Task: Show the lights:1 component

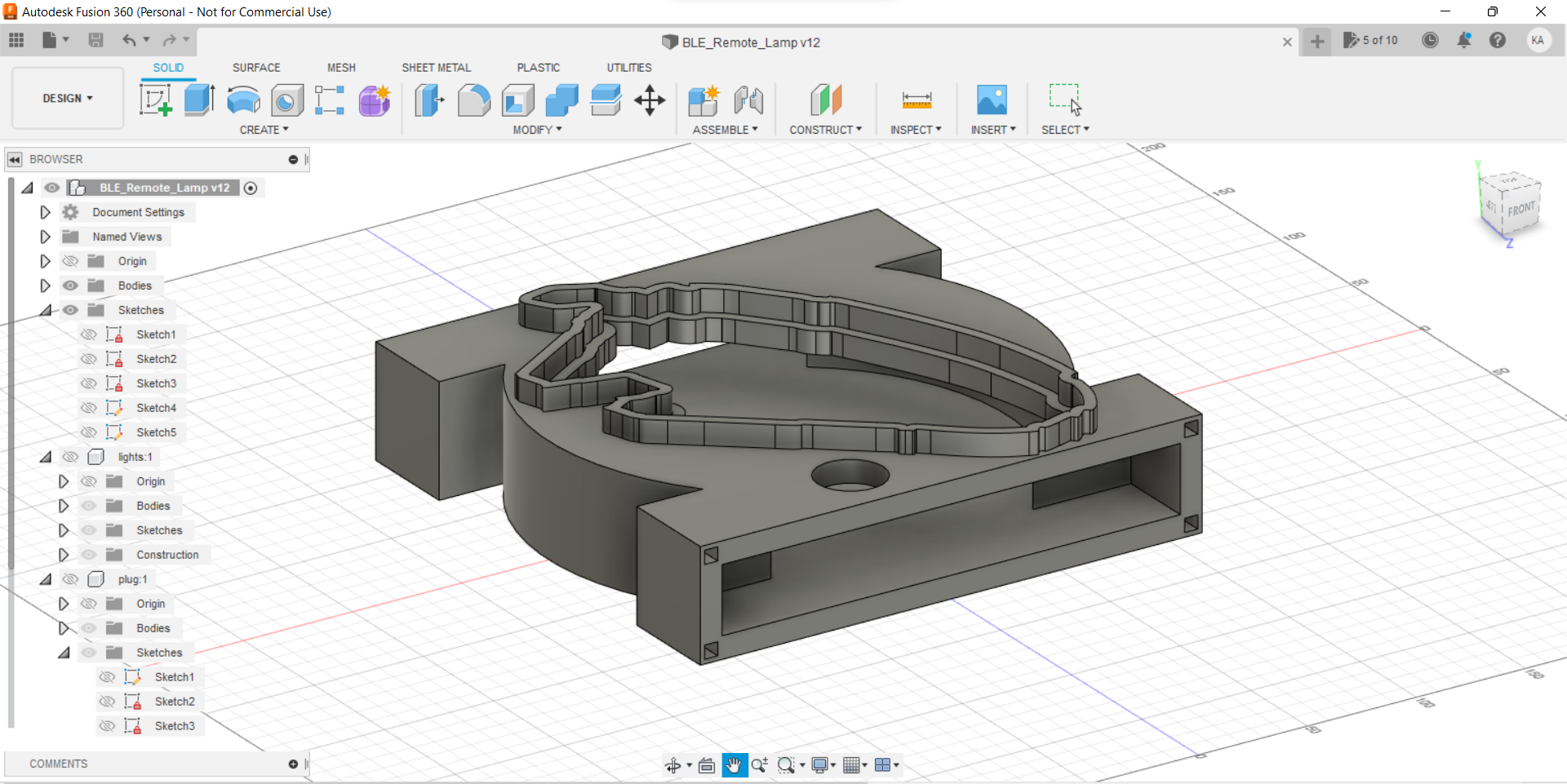Action: click(71, 457)
